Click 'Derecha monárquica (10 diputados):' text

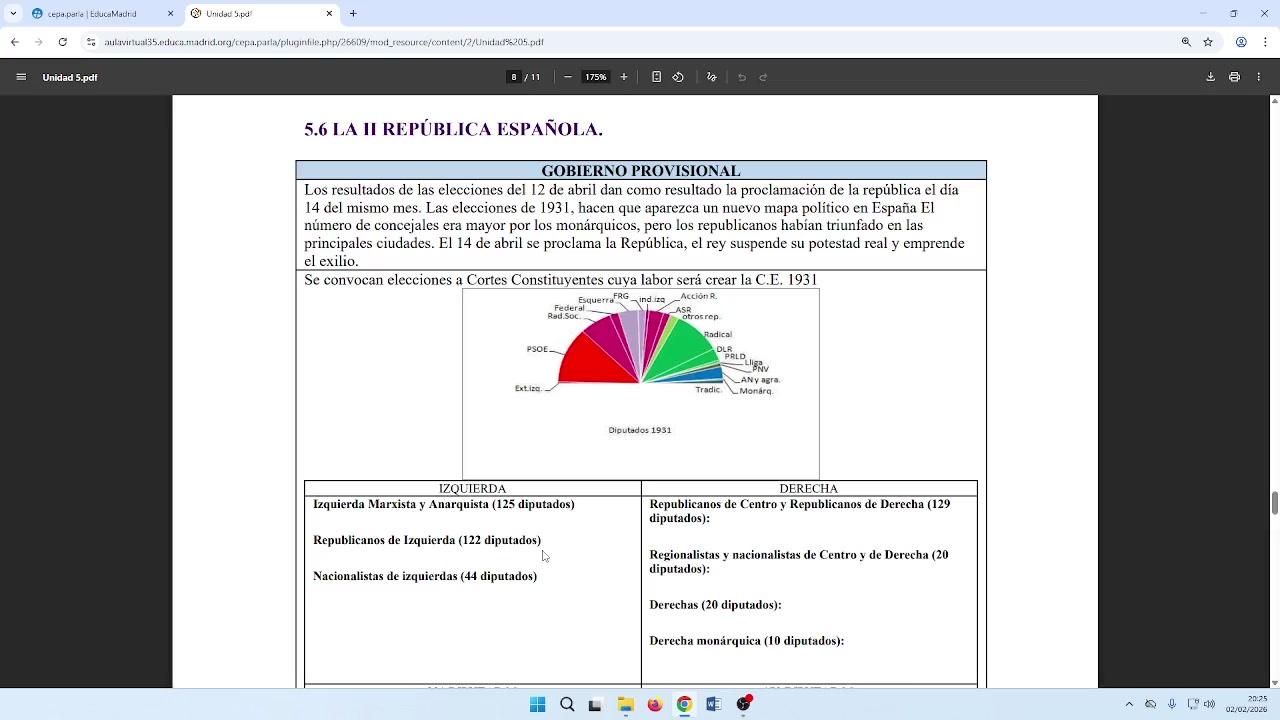[x=747, y=641]
